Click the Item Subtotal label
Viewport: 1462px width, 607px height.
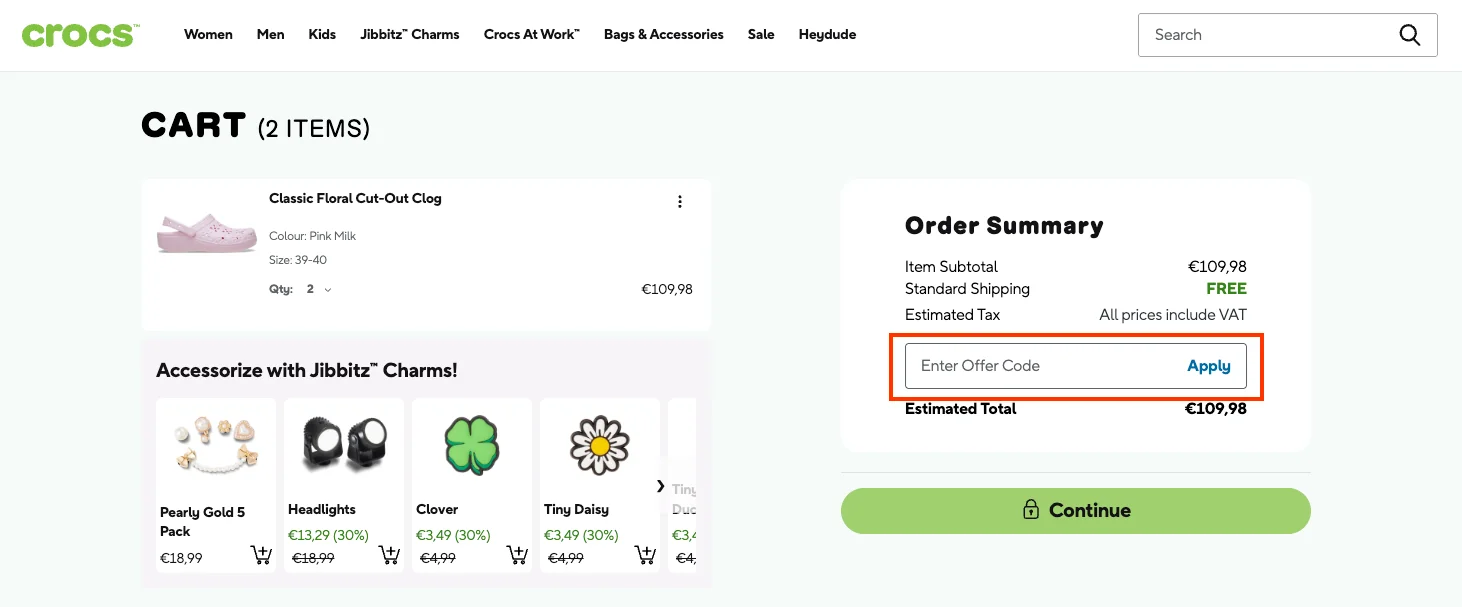(x=951, y=267)
